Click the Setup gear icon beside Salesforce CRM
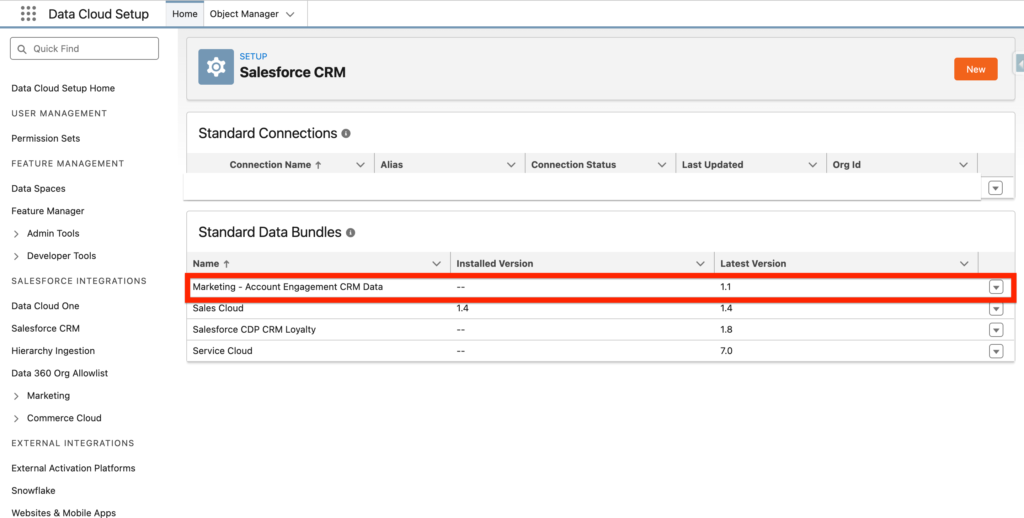 (x=216, y=67)
